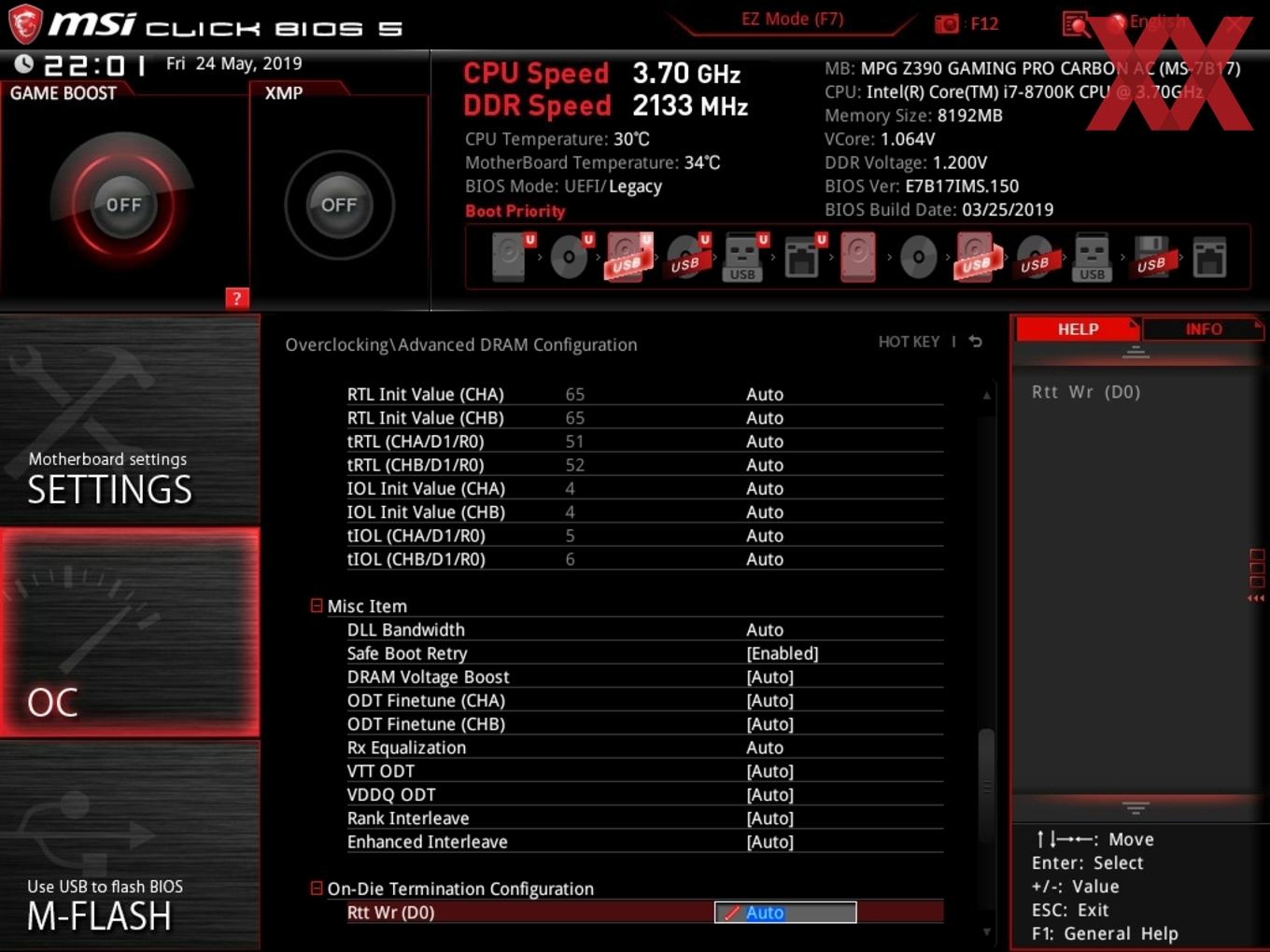Click the HOT KEY button
The width and height of the screenshot is (1270, 952).
coord(909,342)
